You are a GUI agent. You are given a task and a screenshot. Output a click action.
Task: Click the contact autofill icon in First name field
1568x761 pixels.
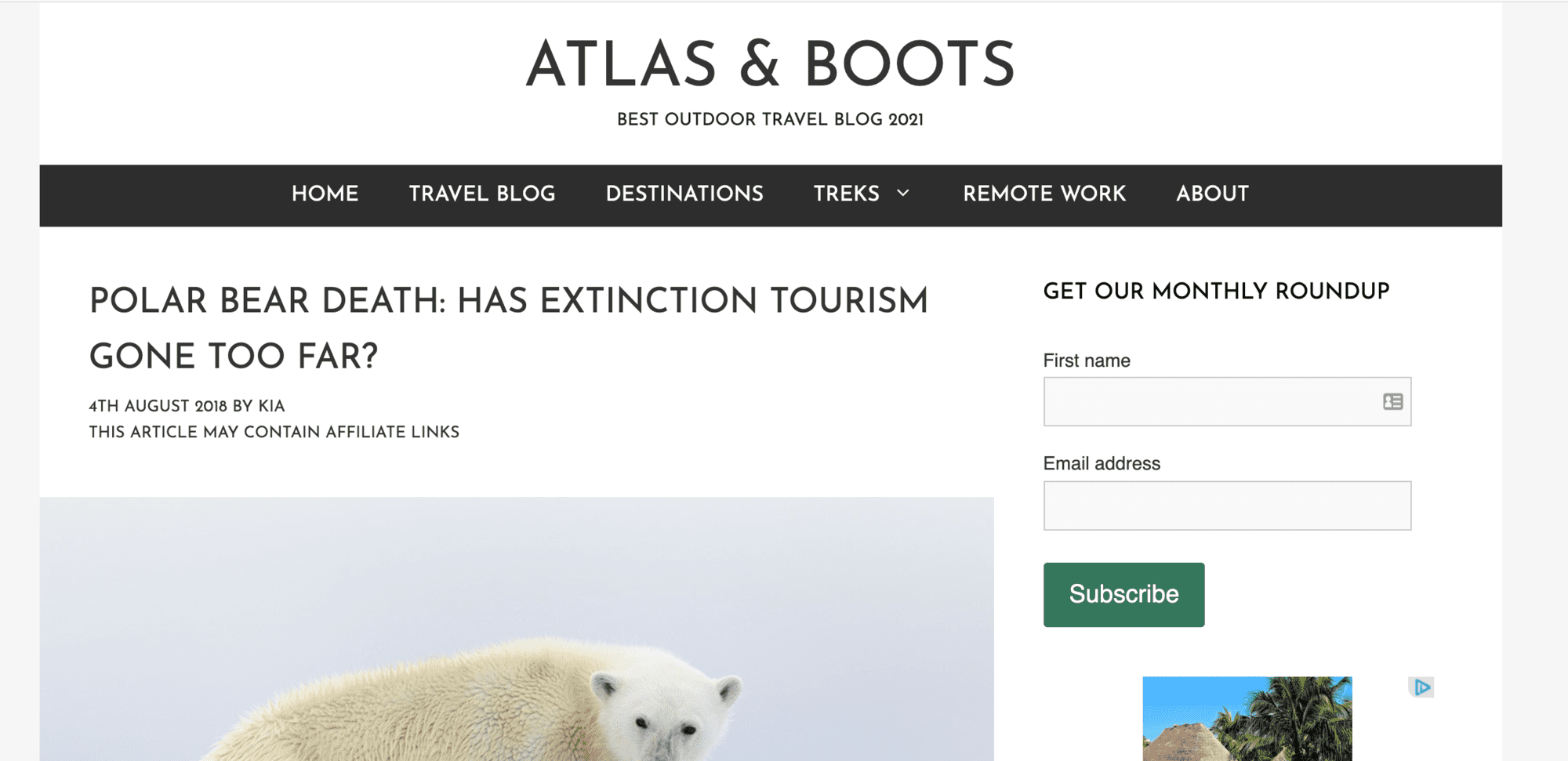(1392, 402)
